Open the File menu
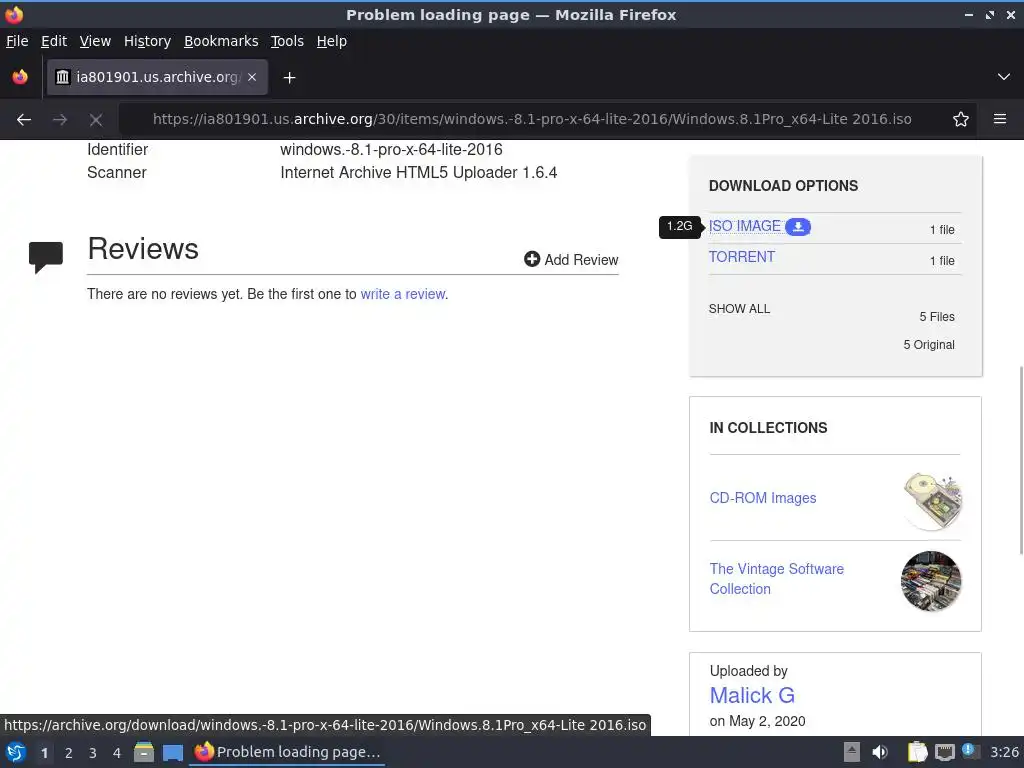The width and height of the screenshot is (1024, 768). coord(17,41)
